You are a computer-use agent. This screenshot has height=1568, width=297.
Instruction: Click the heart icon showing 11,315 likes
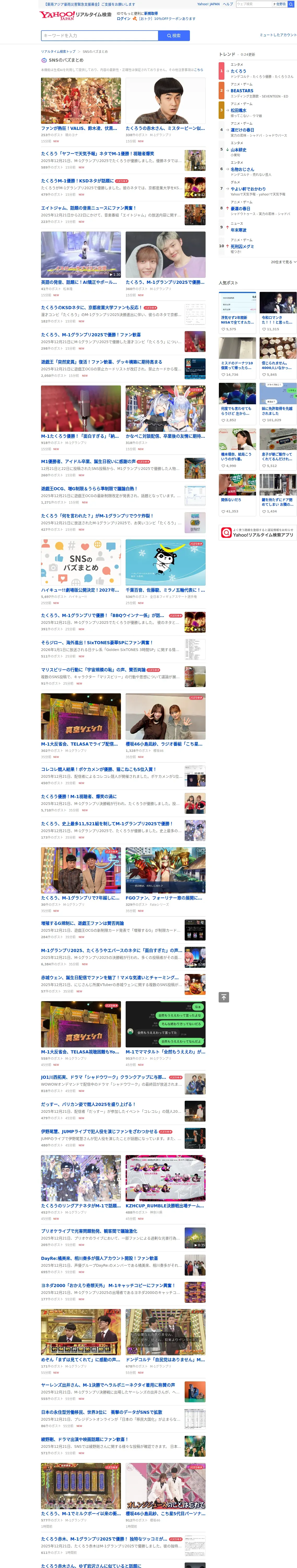coord(264,329)
